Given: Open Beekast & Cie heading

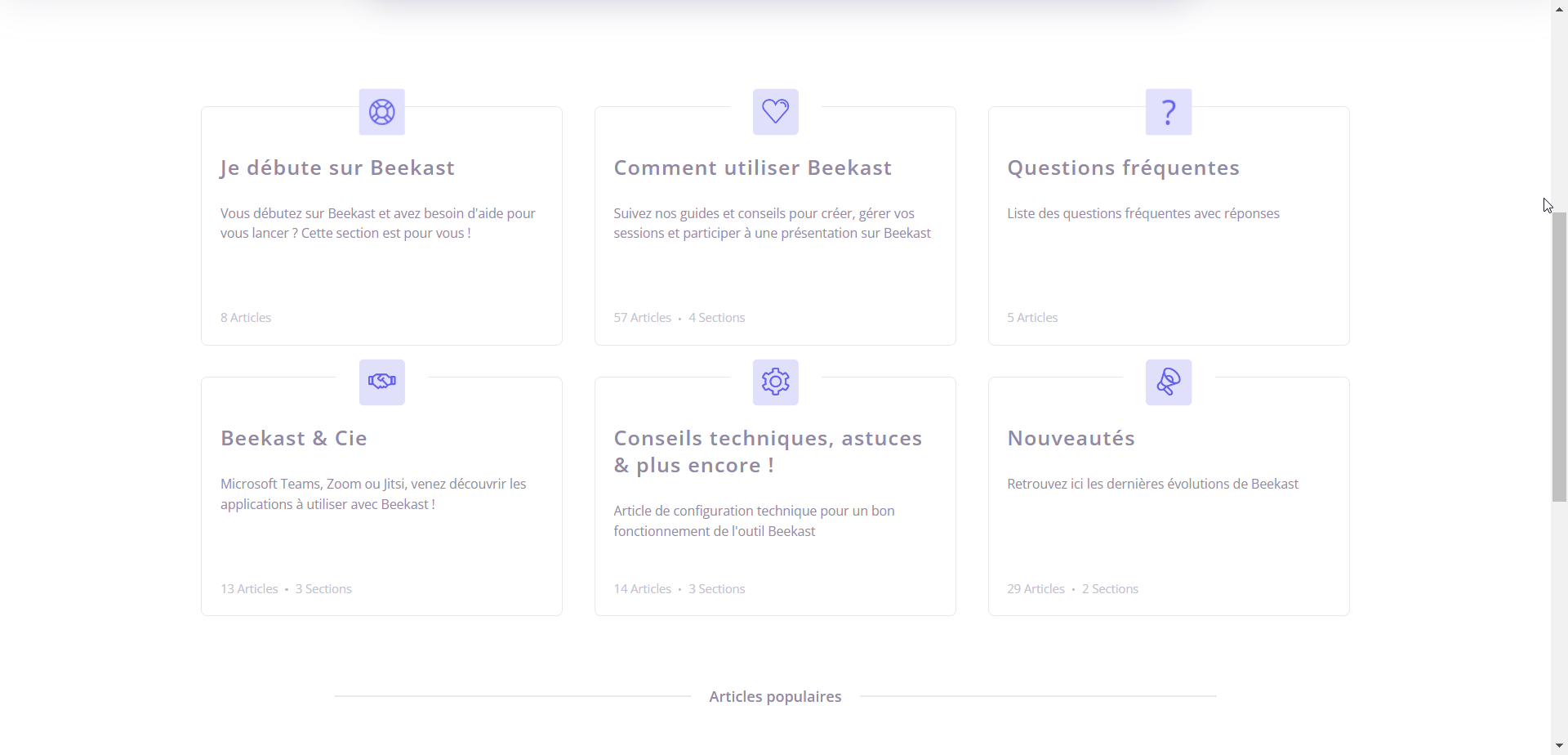Looking at the screenshot, I should click(294, 438).
